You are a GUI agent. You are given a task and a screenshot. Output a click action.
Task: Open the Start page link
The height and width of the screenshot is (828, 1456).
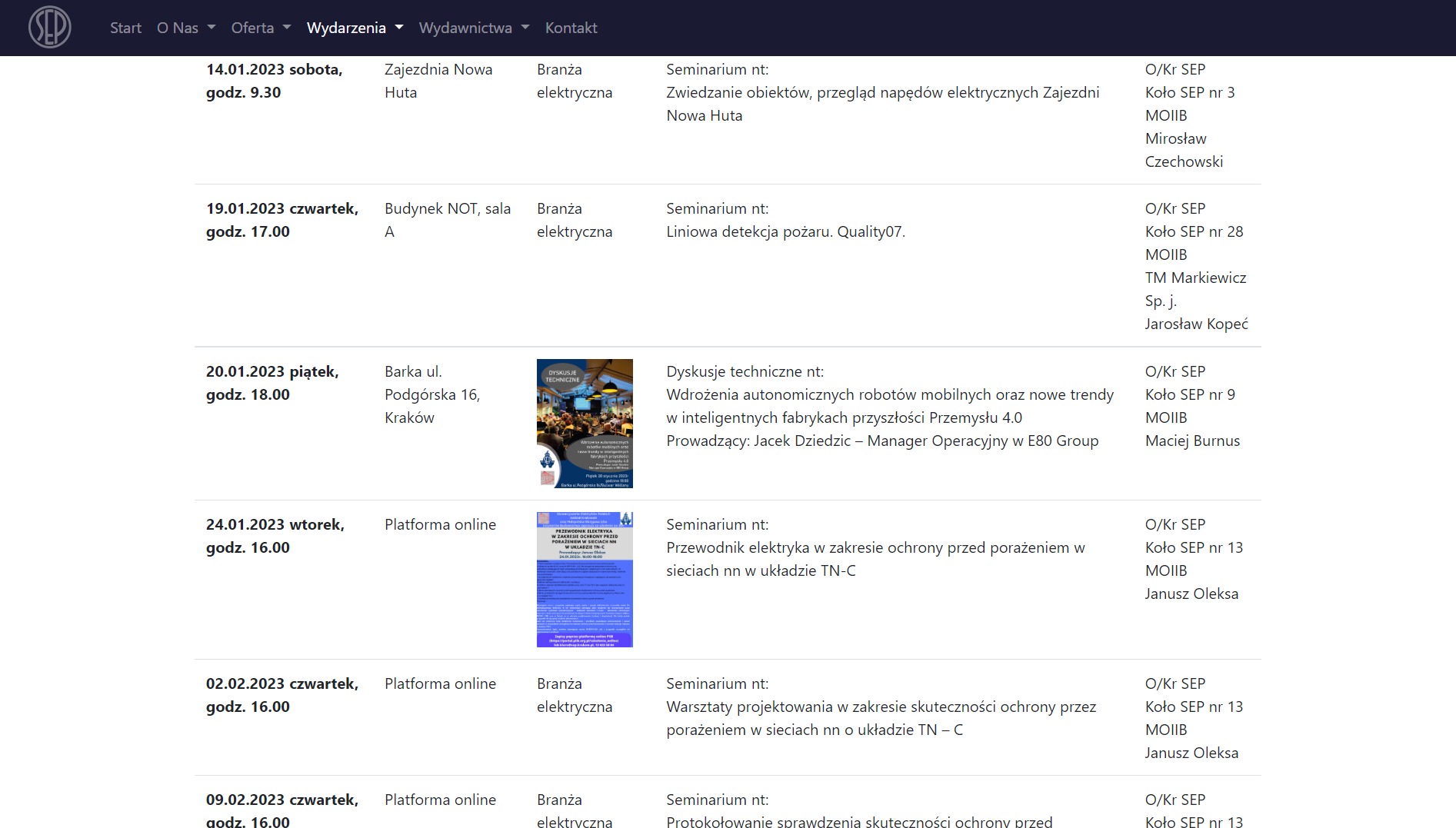click(125, 28)
